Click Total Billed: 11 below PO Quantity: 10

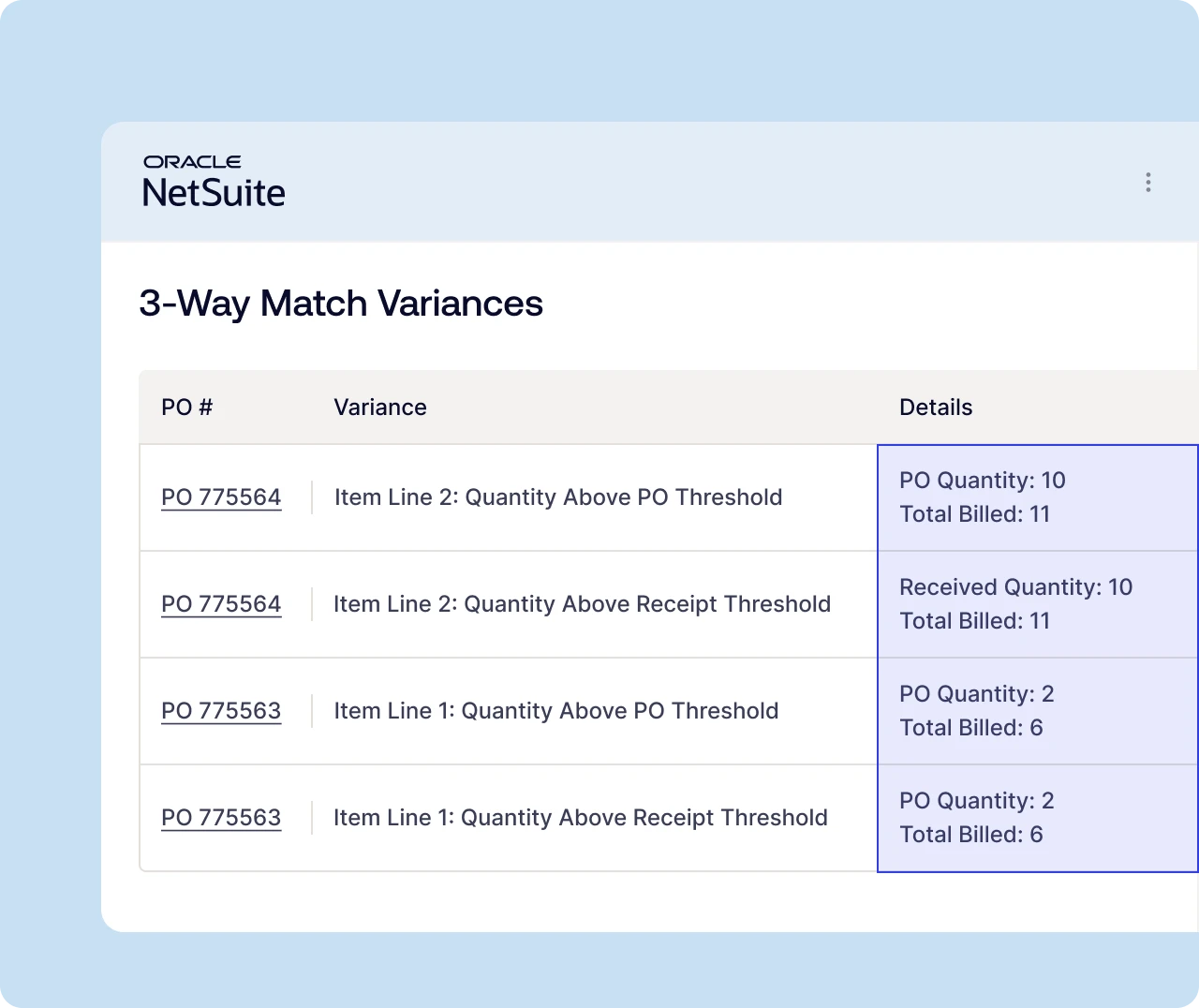click(x=975, y=514)
